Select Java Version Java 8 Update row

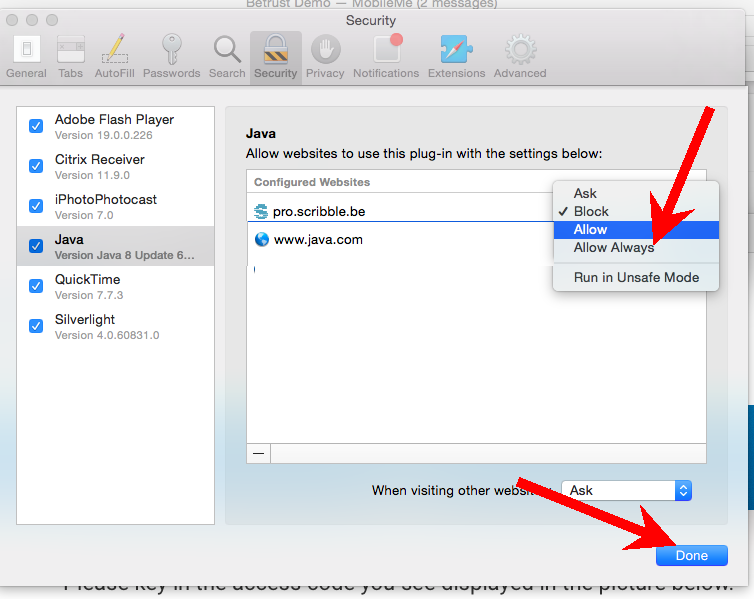[115, 246]
